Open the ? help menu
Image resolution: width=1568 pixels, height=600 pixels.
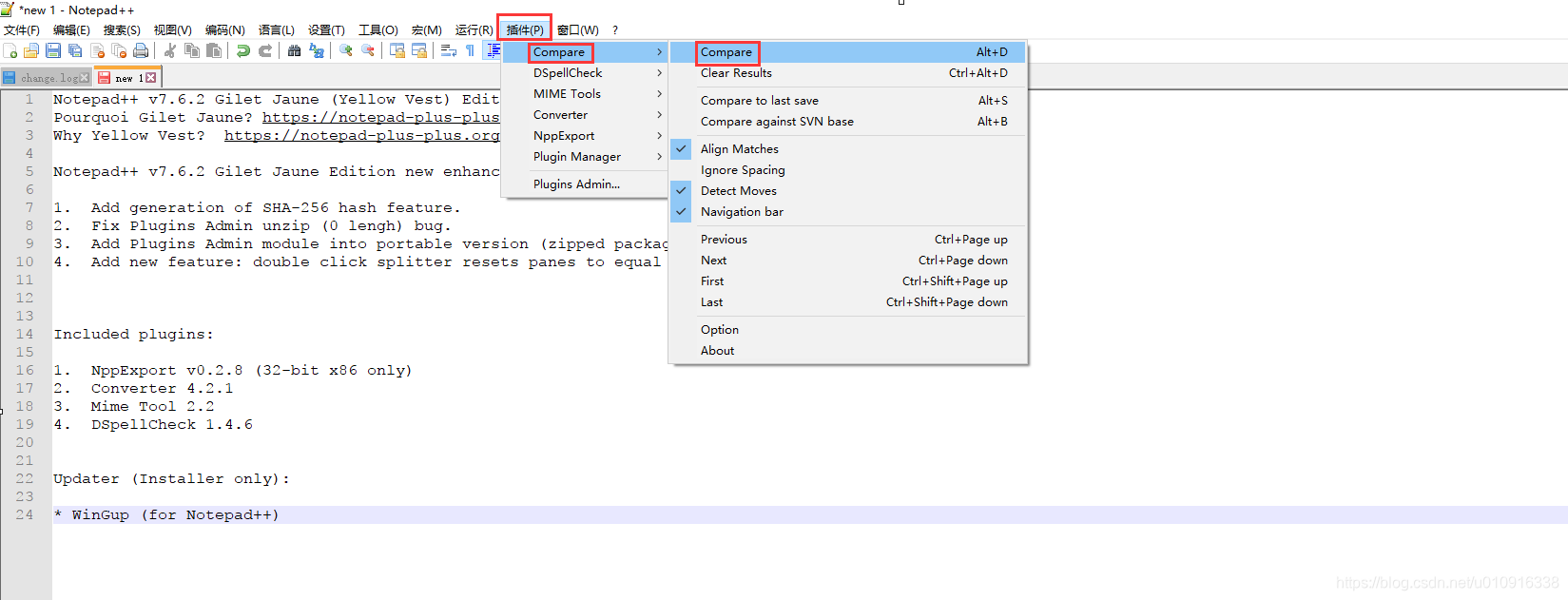tap(615, 30)
